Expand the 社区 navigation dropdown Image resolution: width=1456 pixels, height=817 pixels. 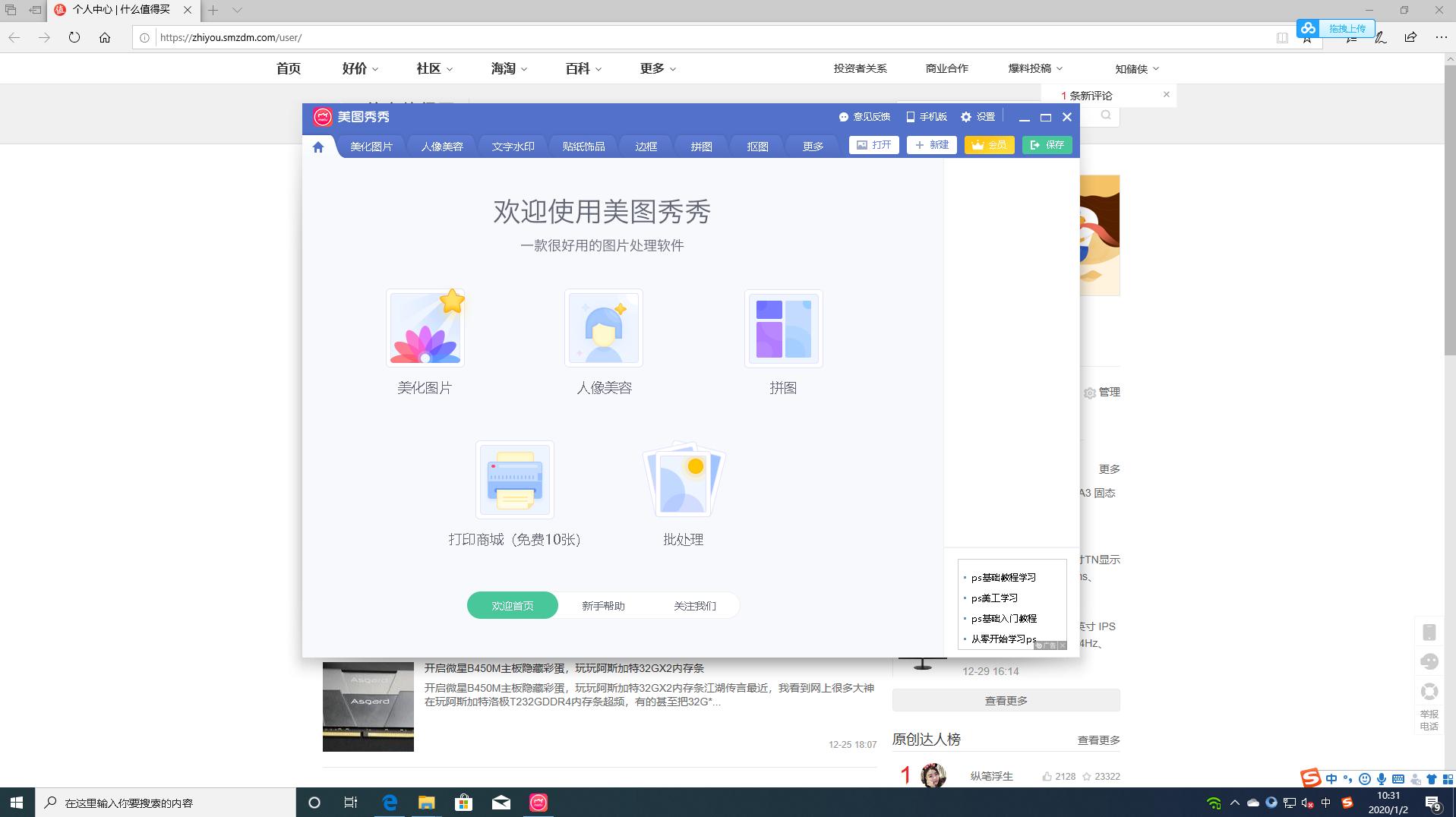(x=433, y=68)
